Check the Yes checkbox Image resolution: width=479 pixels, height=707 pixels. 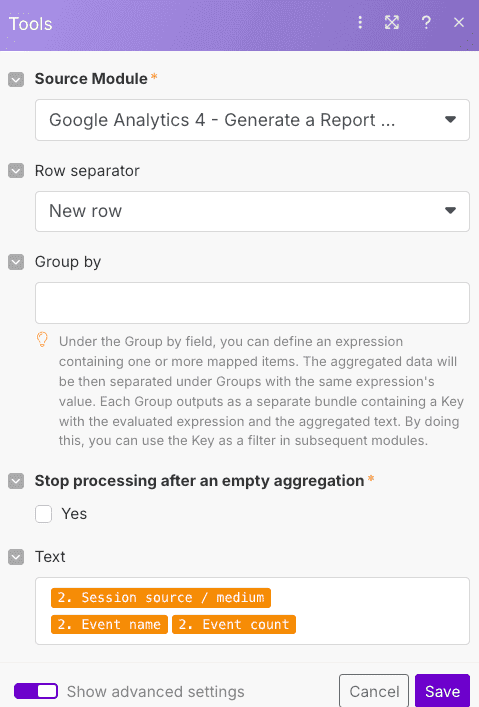[x=44, y=514]
